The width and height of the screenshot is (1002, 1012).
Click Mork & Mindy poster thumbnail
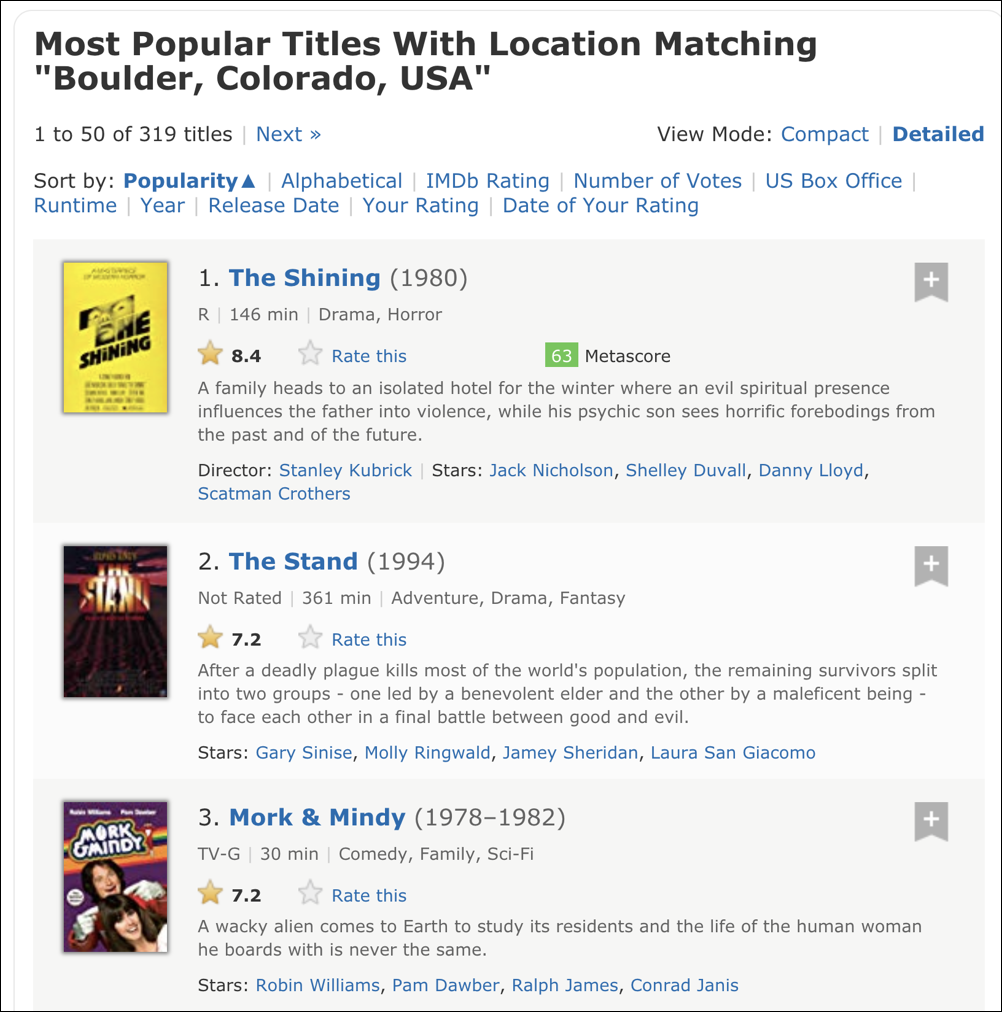coord(115,876)
